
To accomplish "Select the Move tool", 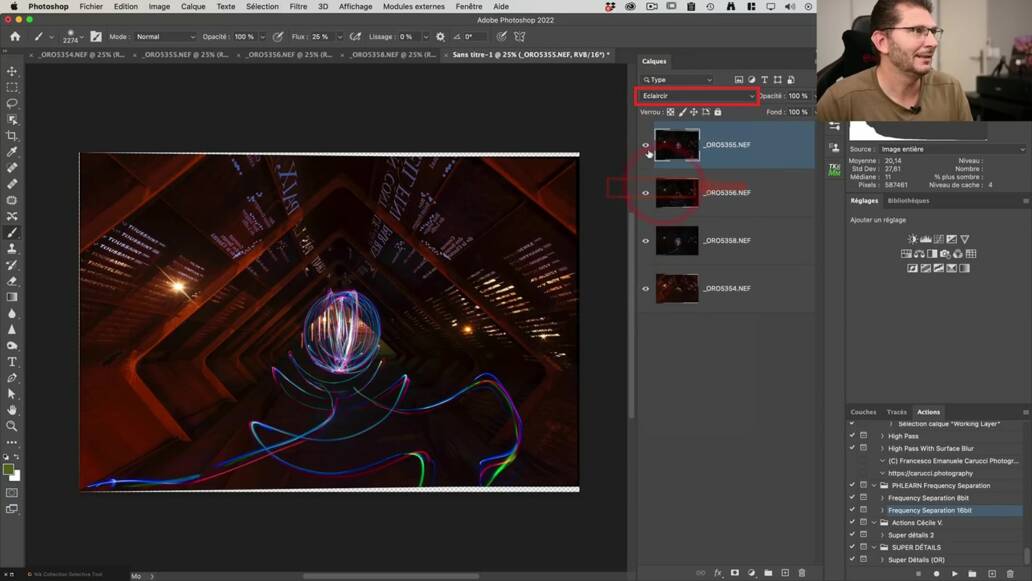I will pyautogui.click(x=13, y=71).
